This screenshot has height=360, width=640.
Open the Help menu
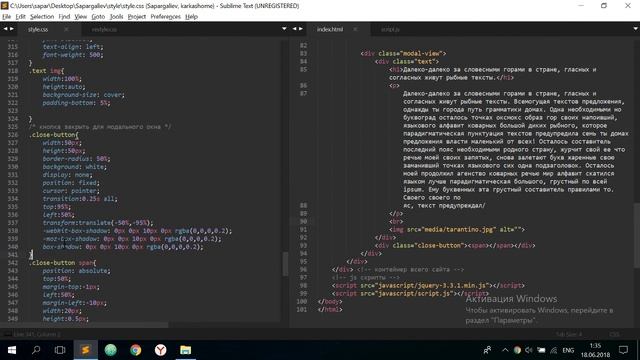(x=191, y=17)
